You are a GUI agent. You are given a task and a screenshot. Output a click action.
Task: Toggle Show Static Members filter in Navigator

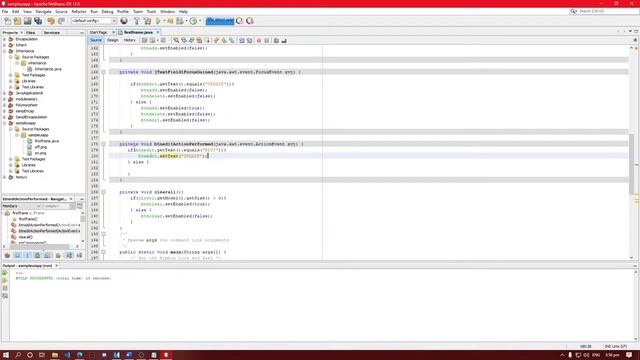click(x=27, y=256)
